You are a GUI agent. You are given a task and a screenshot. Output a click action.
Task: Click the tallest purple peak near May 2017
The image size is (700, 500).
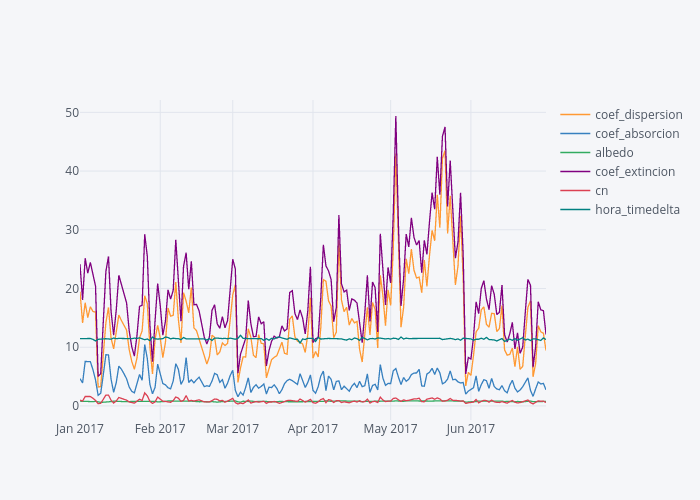click(x=396, y=117)
